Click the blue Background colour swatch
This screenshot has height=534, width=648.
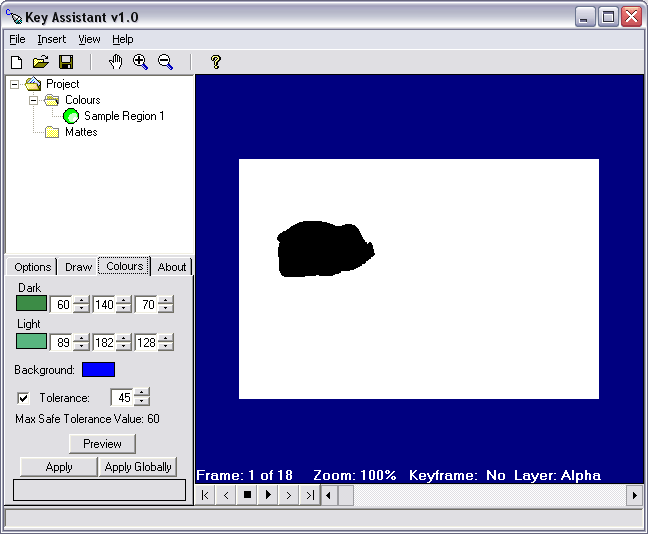click(98, 370)
